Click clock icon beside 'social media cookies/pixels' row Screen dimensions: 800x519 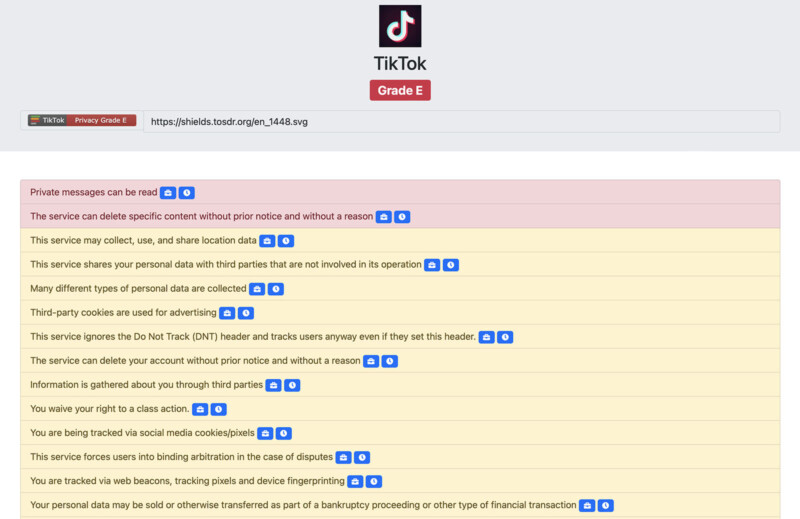pyautogui.click(x=284, y=433)
